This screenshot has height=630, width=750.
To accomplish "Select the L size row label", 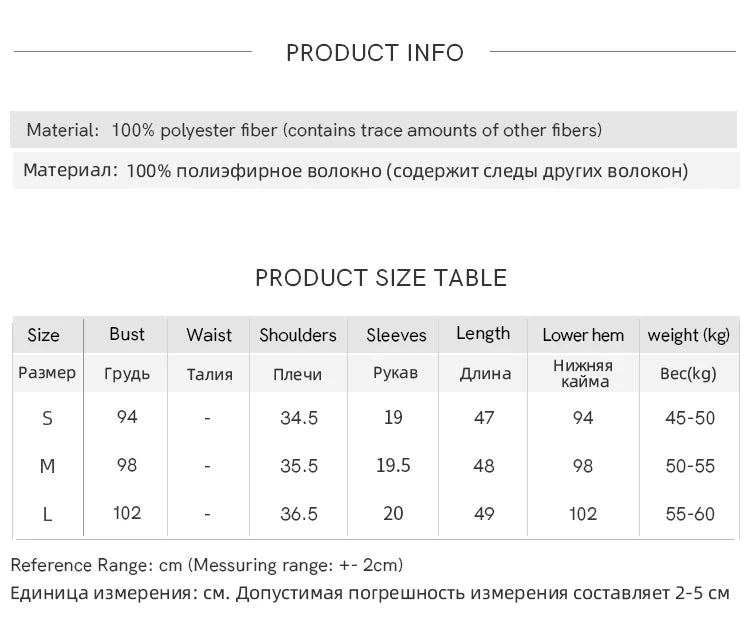I will click(47, 514).
